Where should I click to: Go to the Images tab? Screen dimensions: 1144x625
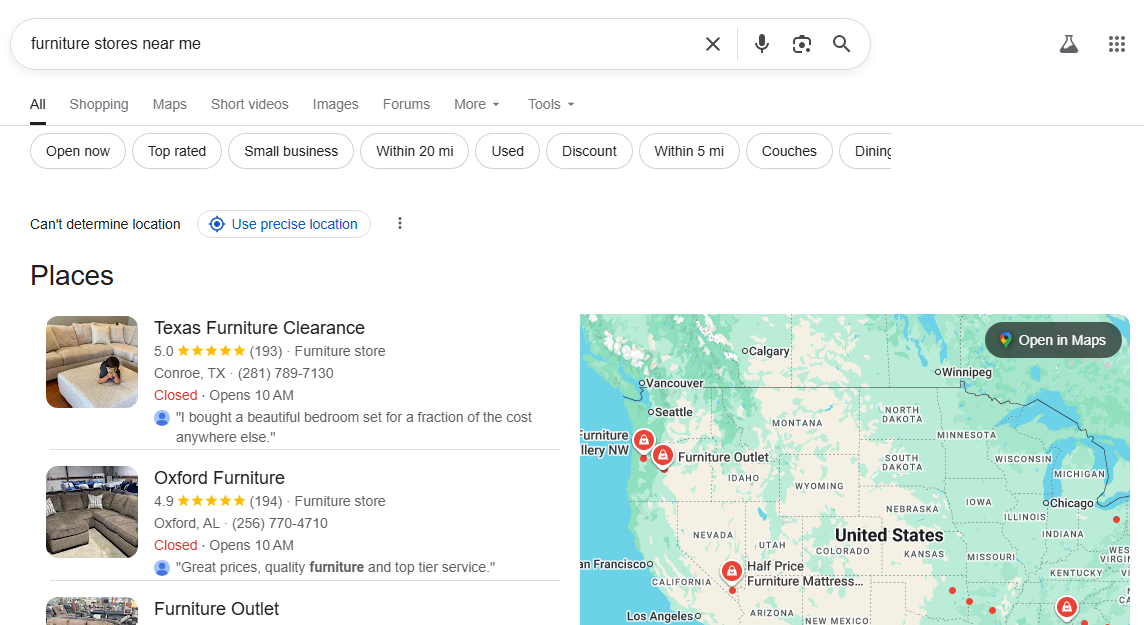[x=335, y=104]
